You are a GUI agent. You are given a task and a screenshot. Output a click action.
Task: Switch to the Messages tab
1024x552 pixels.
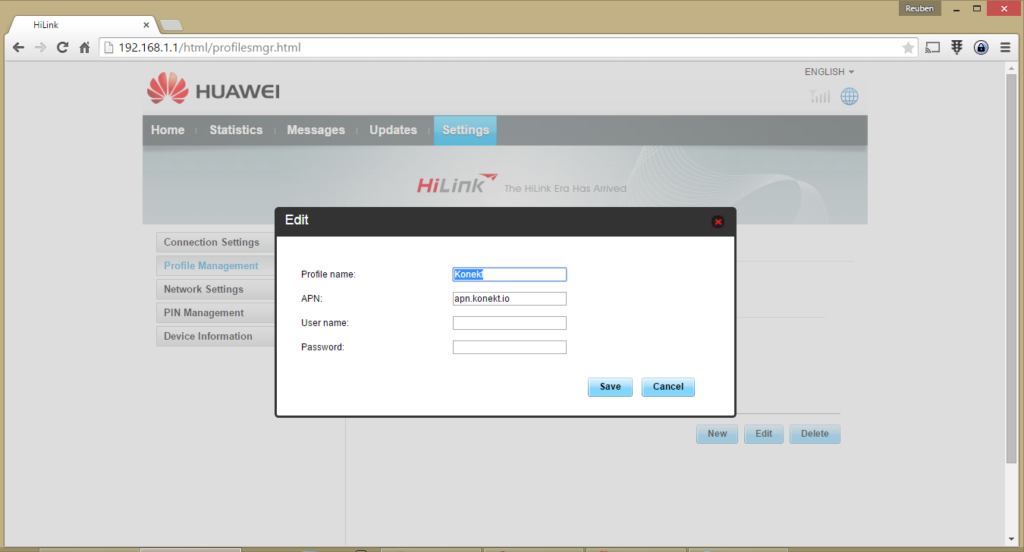pos(315,130)
